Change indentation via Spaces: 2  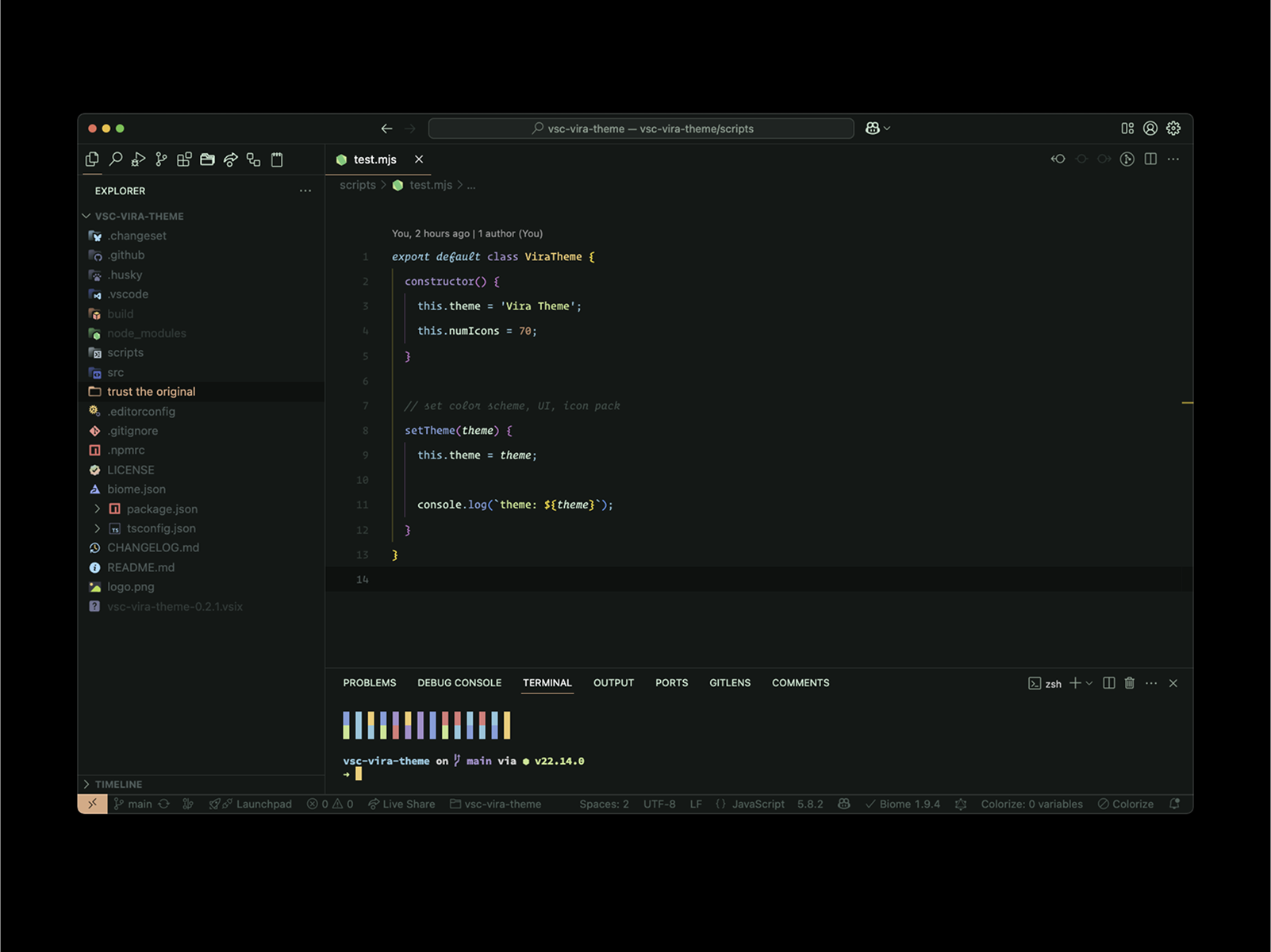tap(604, 804)
